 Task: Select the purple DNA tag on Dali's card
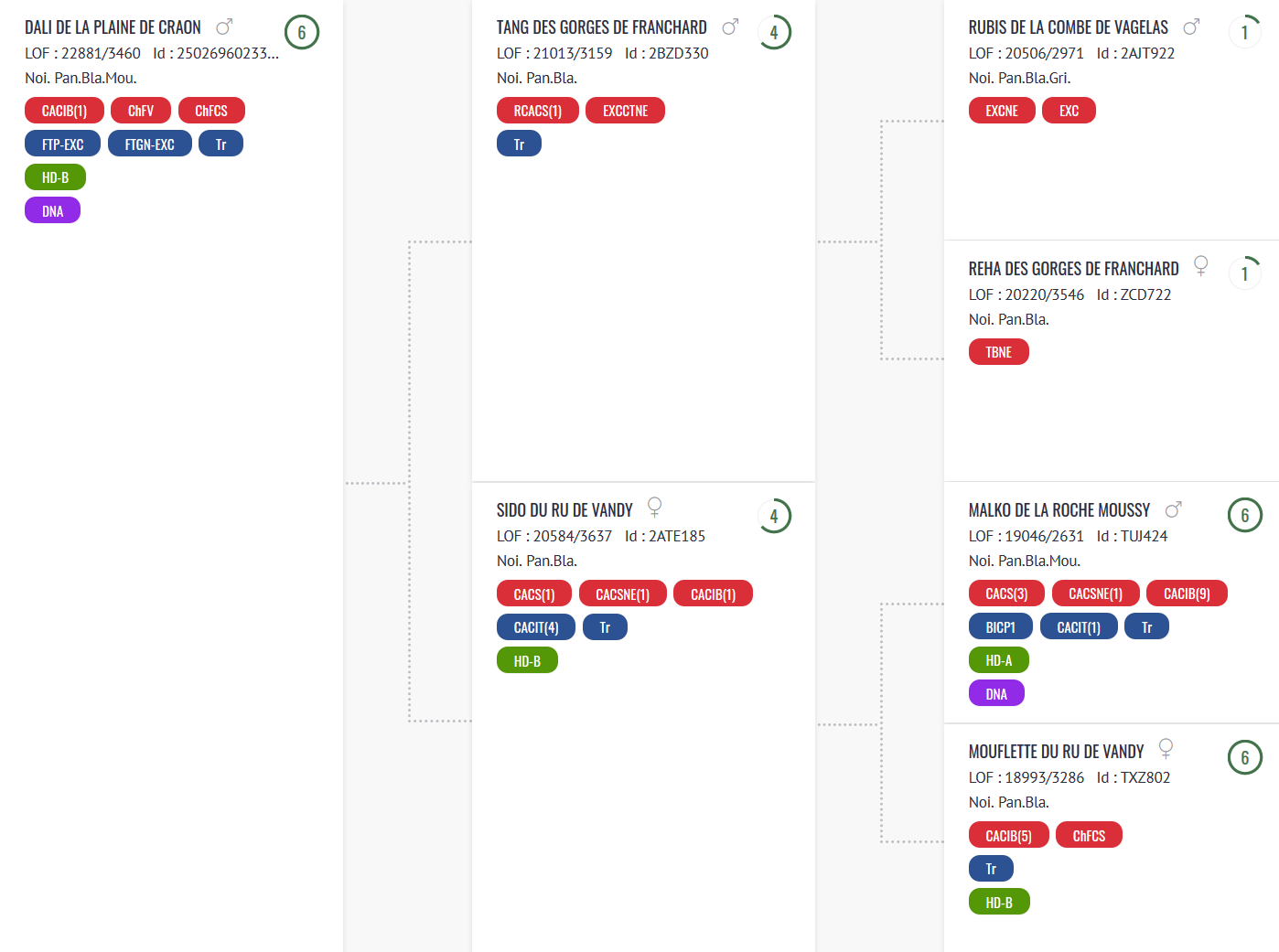coord(52,210)
